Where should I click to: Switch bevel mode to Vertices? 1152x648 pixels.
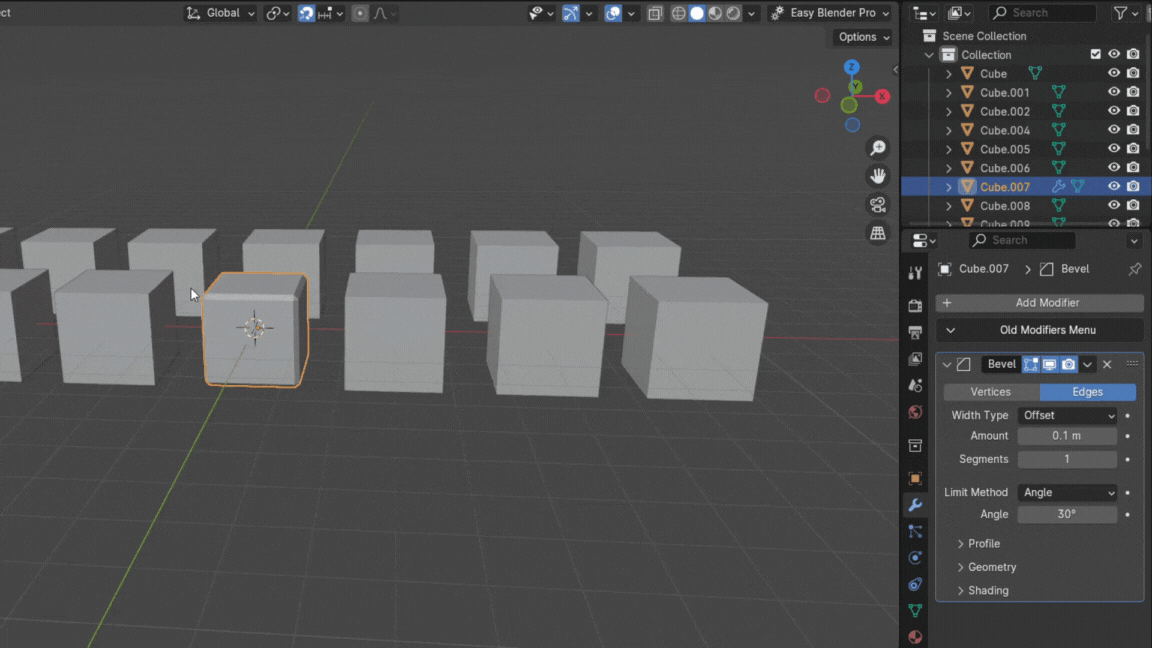click(x=990, y=392)
